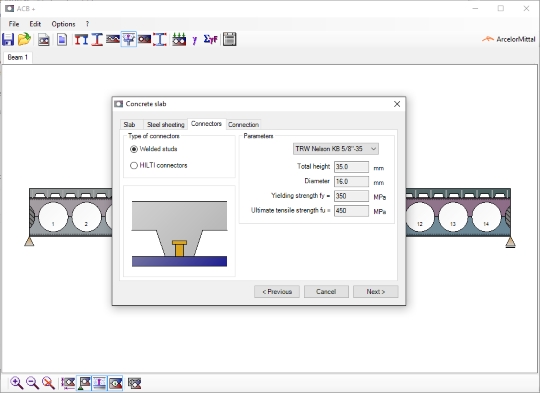Click the Ultimate tensile strength fu field

pos(351,211)
